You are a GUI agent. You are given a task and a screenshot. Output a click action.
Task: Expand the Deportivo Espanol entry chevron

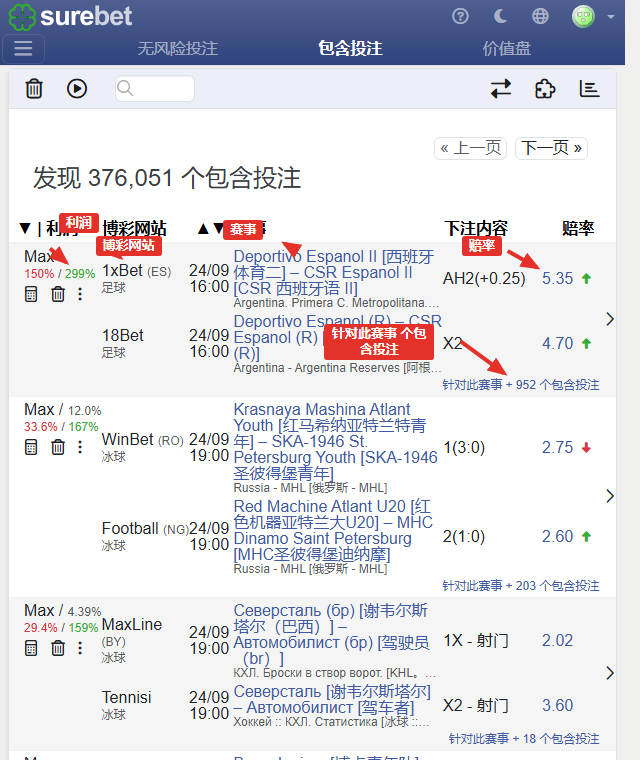[x=610, y=319]
